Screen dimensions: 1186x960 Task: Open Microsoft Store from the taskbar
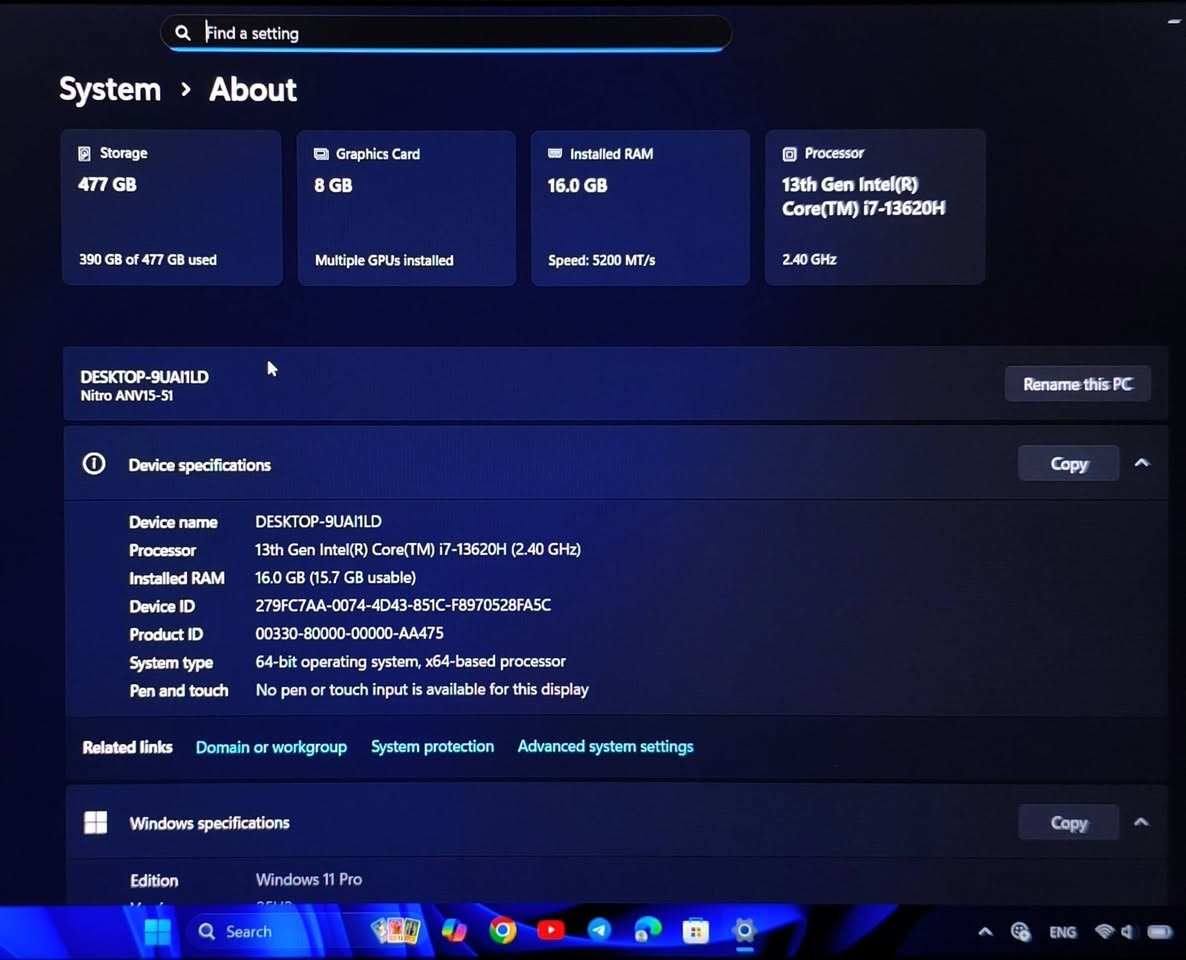click(696, 932)
